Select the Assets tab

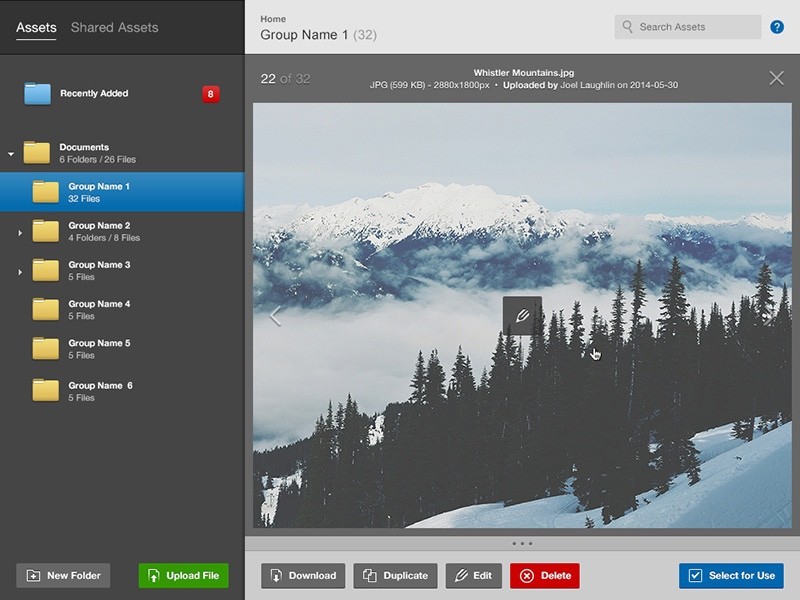pos(35,27)
